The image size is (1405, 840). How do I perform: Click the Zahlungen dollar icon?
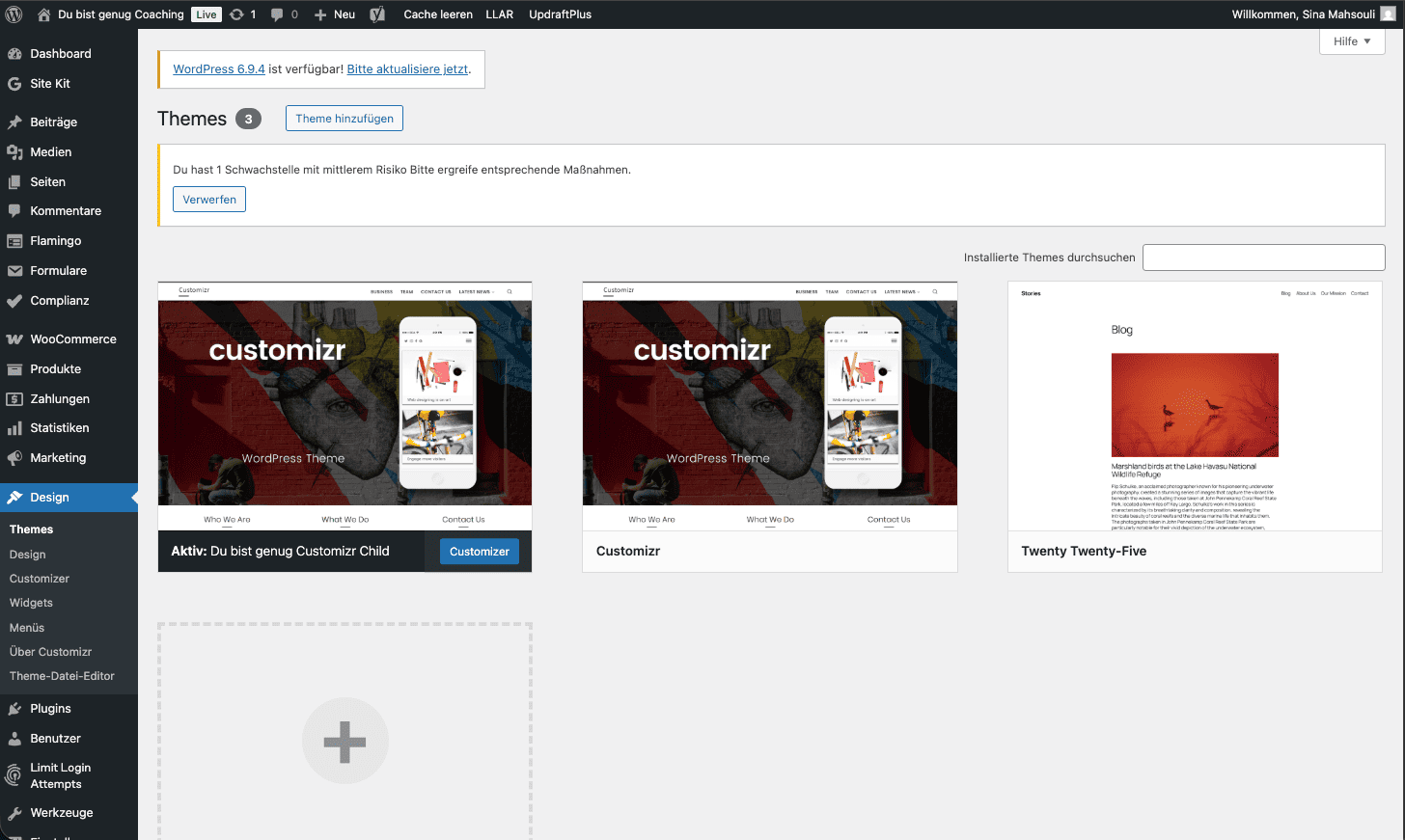(x=14, y=399)
